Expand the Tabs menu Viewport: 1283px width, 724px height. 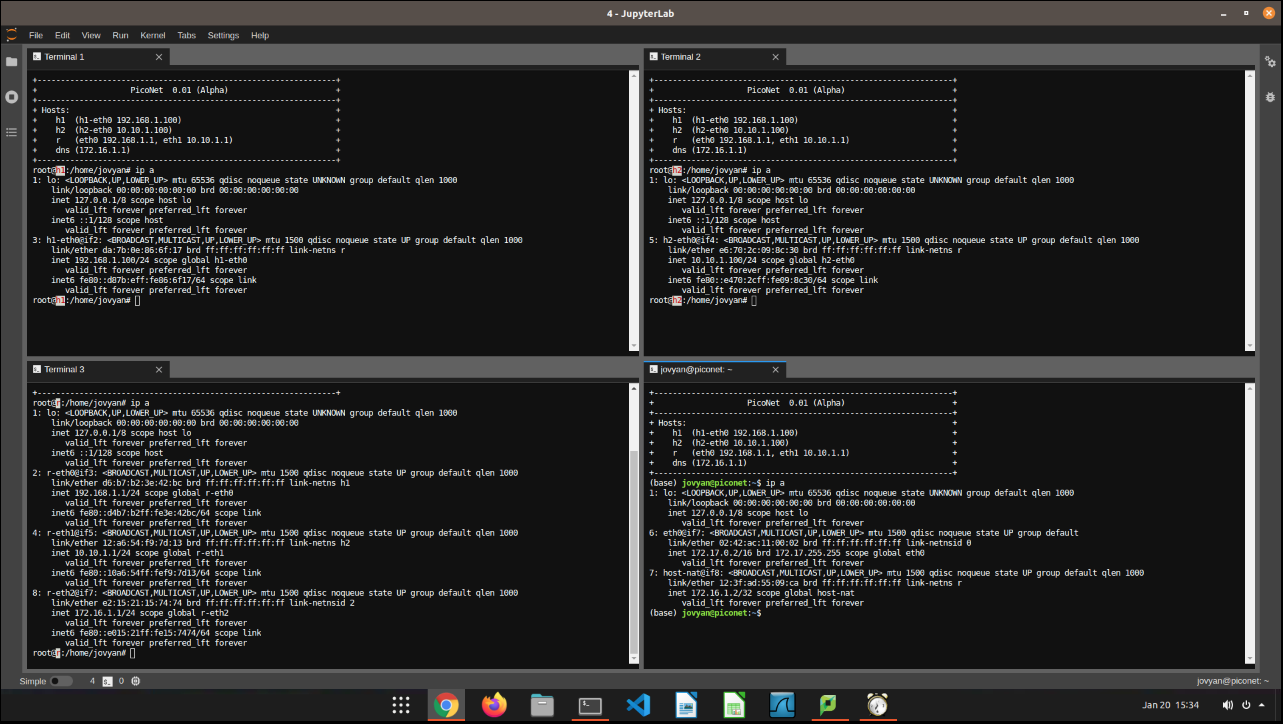[x=188, y=35]
